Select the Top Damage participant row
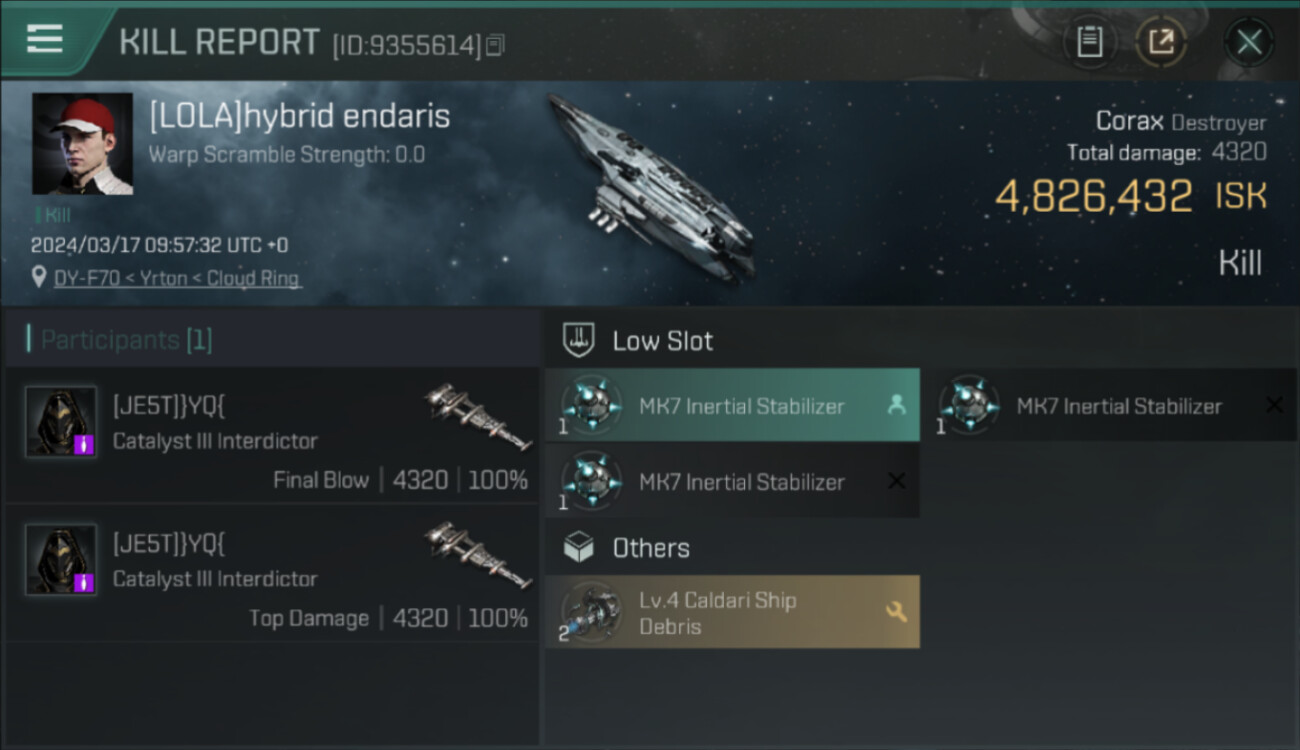The image size is (1300, 750). [270, 579]
